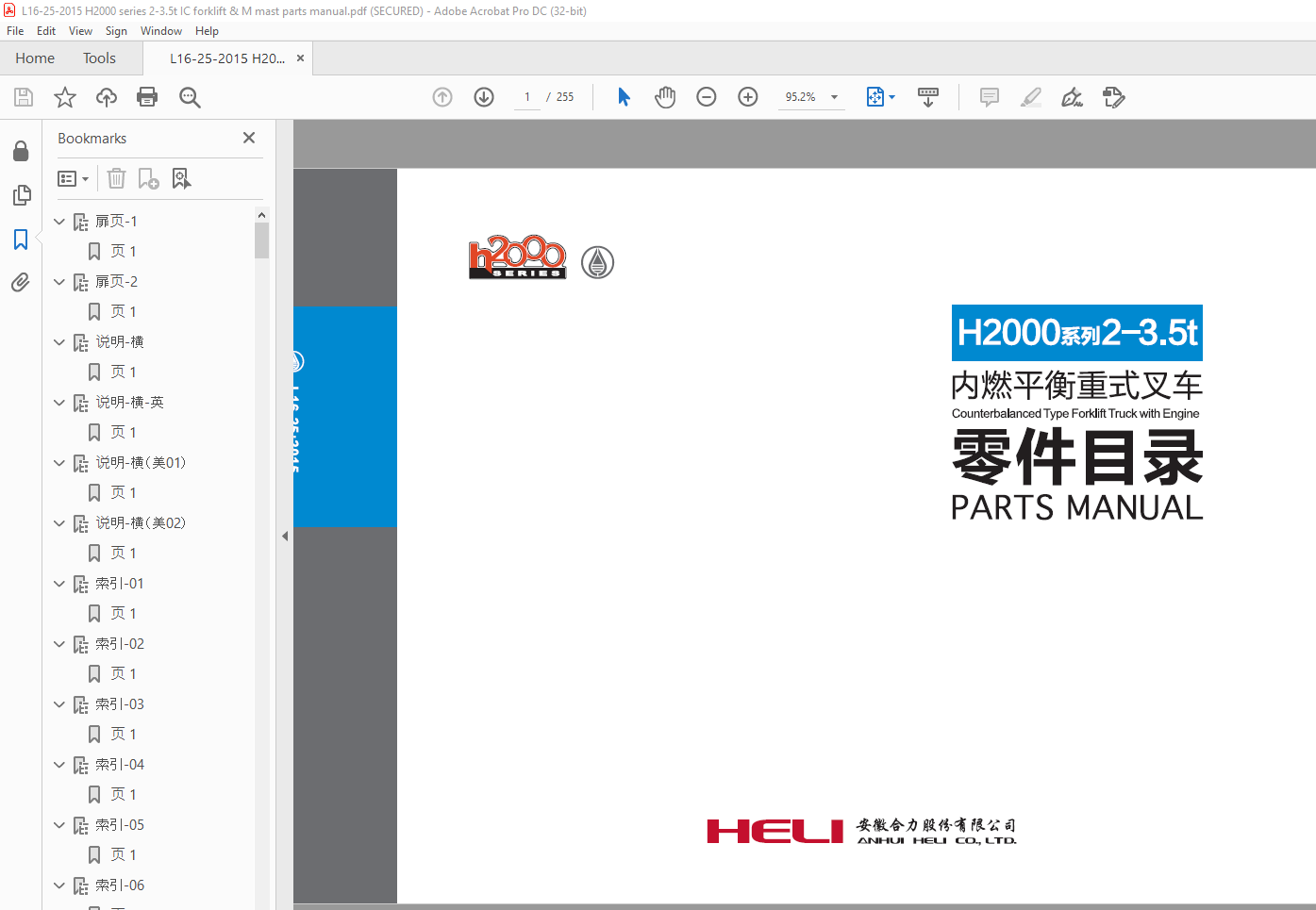The image size is (1316, 910).
Task: Open the Stamp tool
Action: 1114,97
